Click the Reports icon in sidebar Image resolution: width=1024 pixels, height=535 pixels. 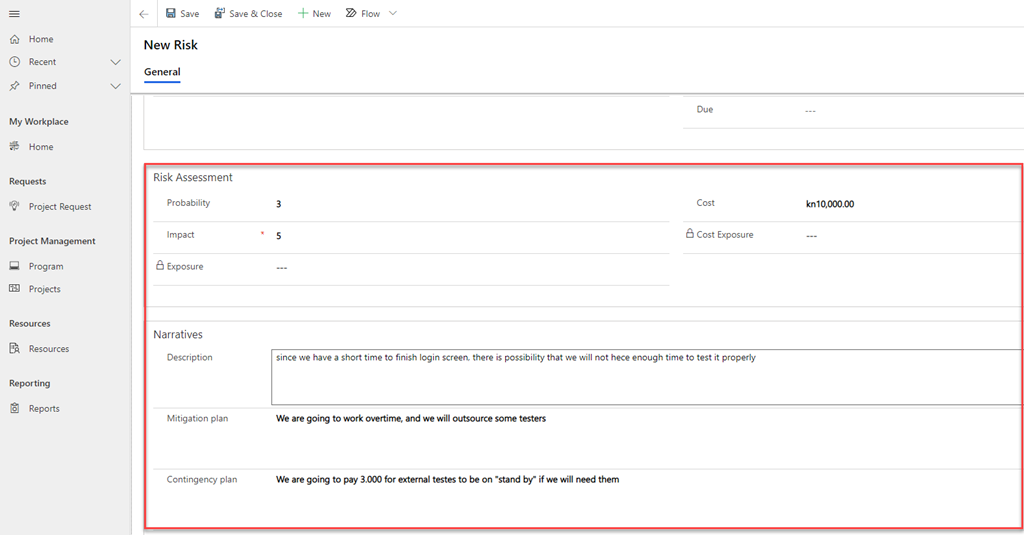tap(14, 408)
